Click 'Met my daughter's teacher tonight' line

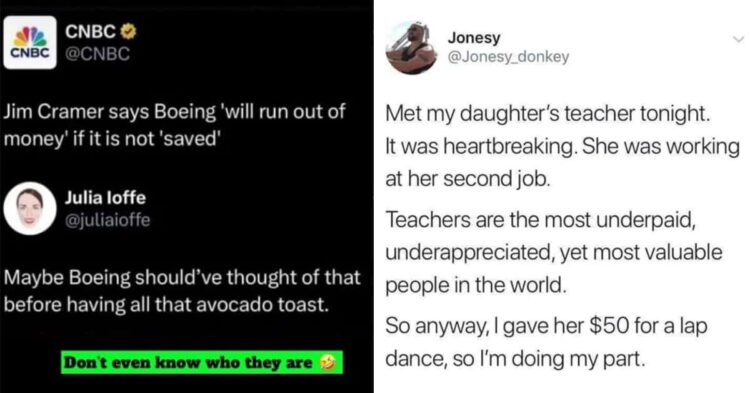click(x=548, y=114)
